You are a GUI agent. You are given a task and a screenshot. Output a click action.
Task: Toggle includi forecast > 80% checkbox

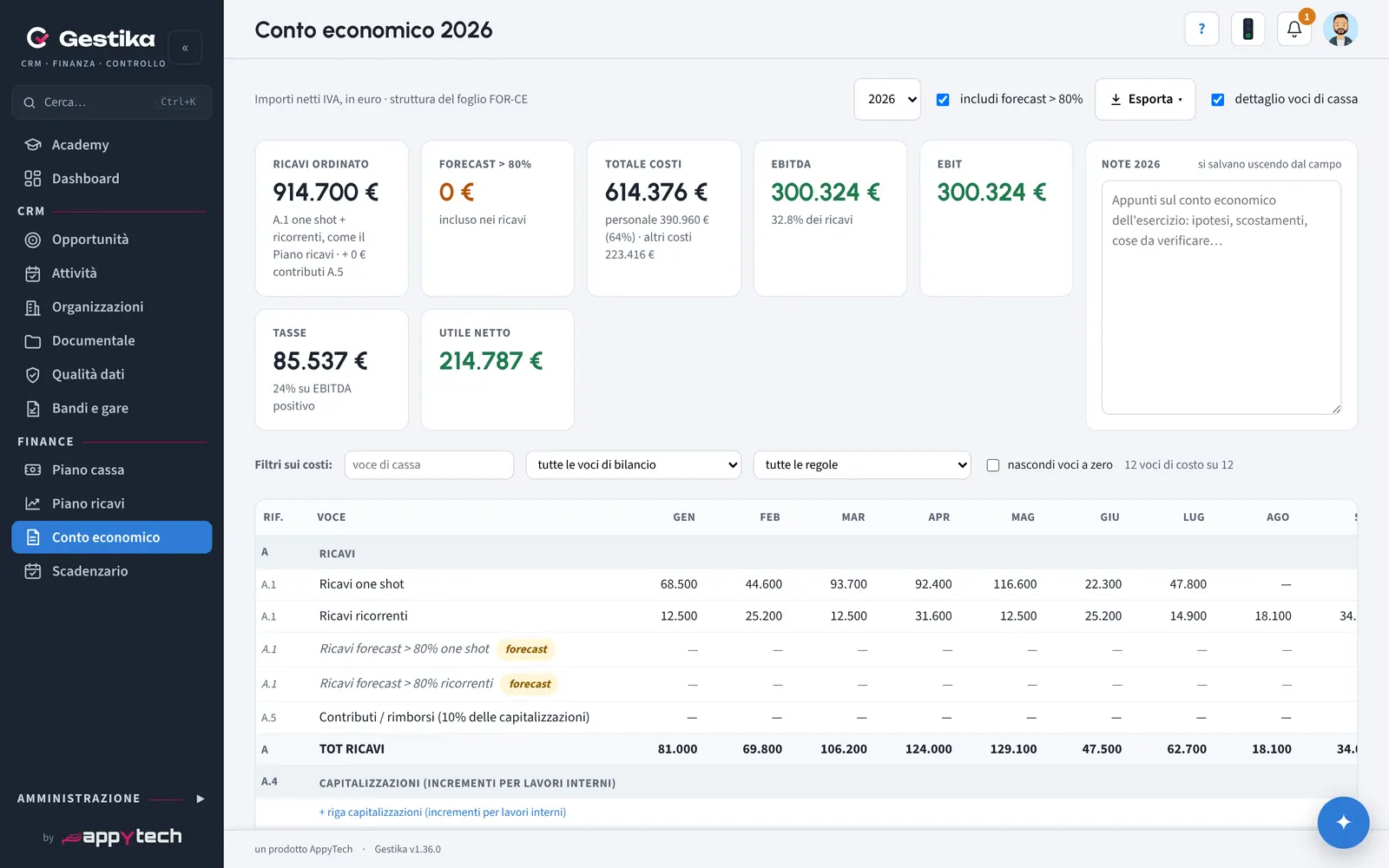tap(943, 100)
